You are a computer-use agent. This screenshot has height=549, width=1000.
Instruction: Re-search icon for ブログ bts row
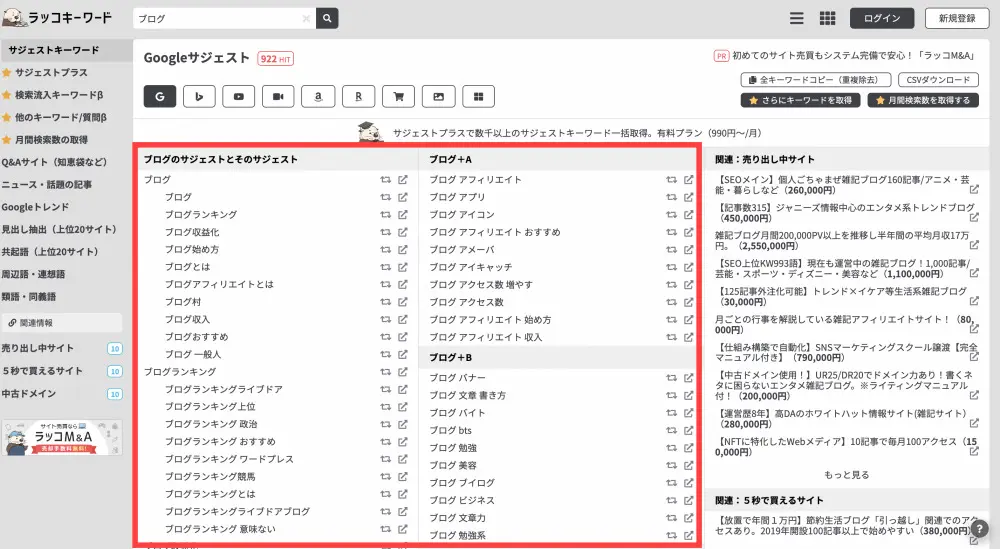(x=672, y=430)
